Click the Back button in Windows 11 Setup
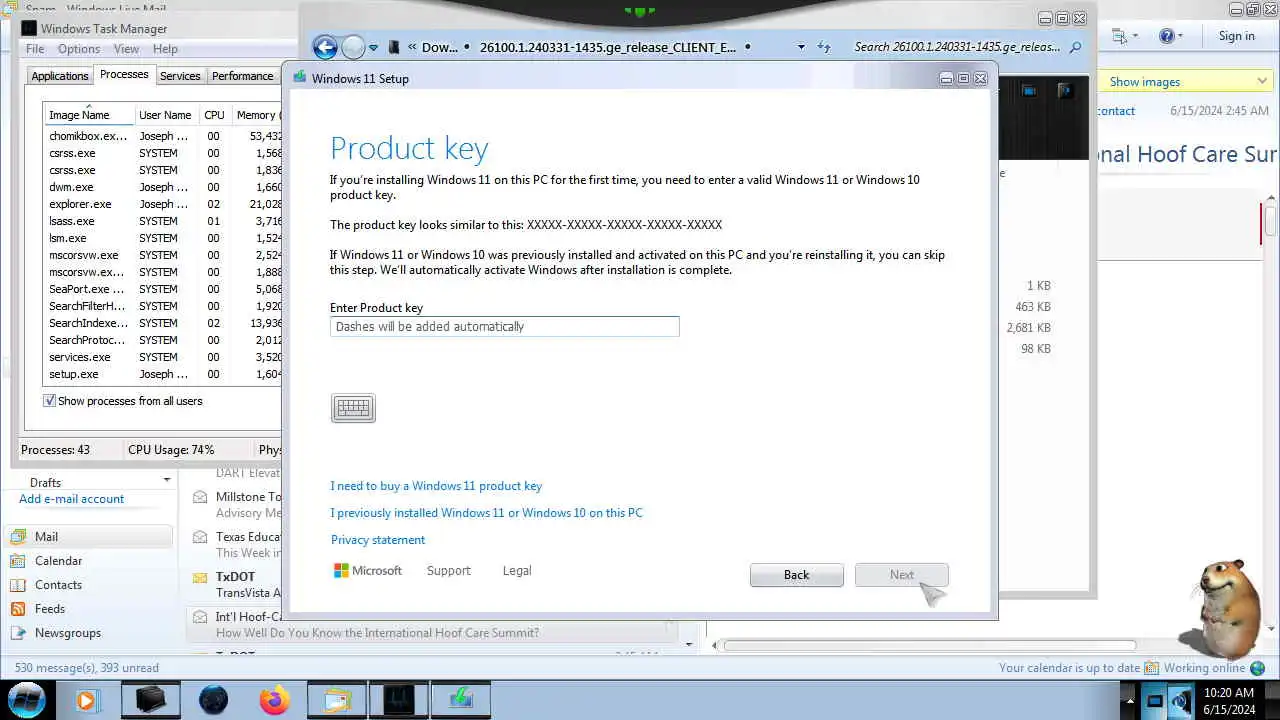The height and width of the screenshot is (720, 1280). click(796, 575)
